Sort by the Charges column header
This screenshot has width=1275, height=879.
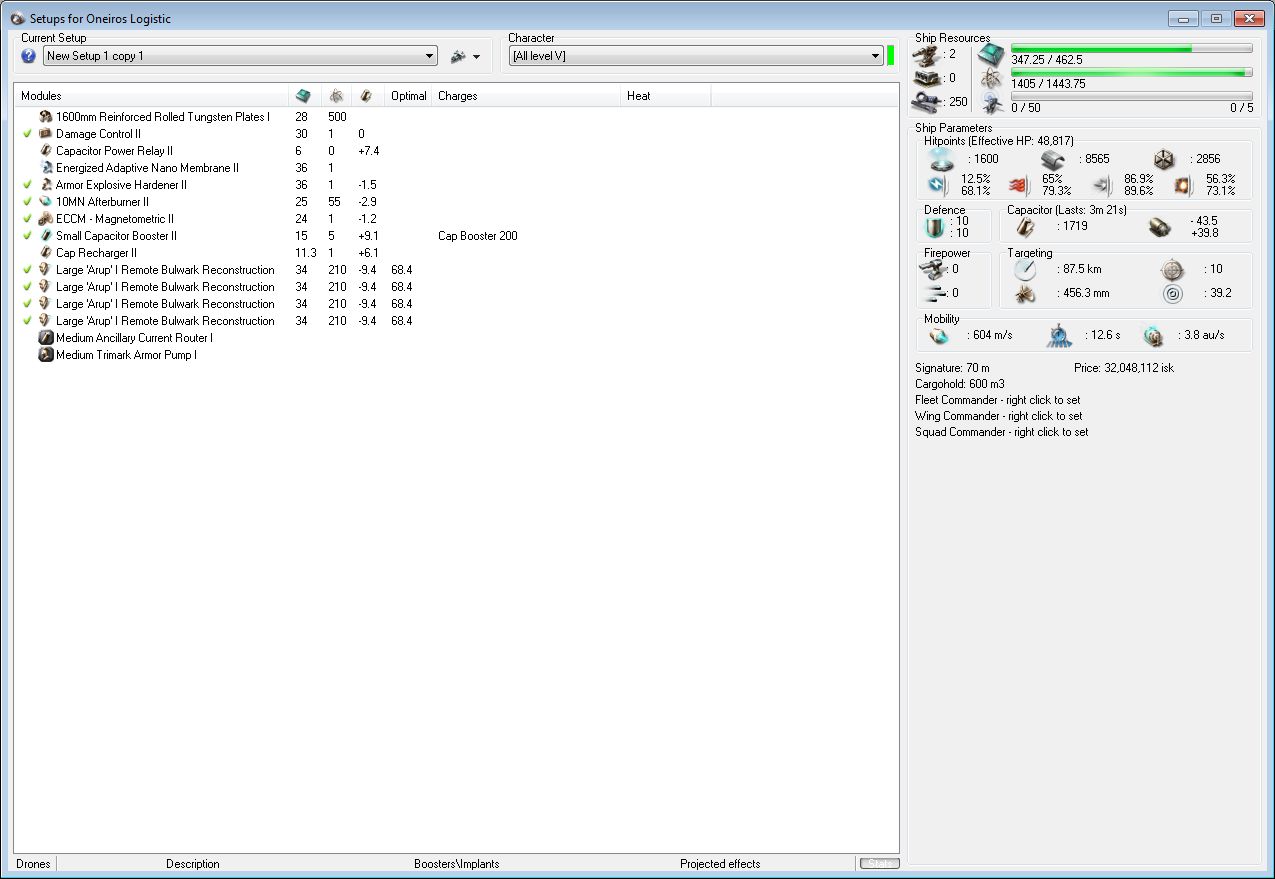527,96
